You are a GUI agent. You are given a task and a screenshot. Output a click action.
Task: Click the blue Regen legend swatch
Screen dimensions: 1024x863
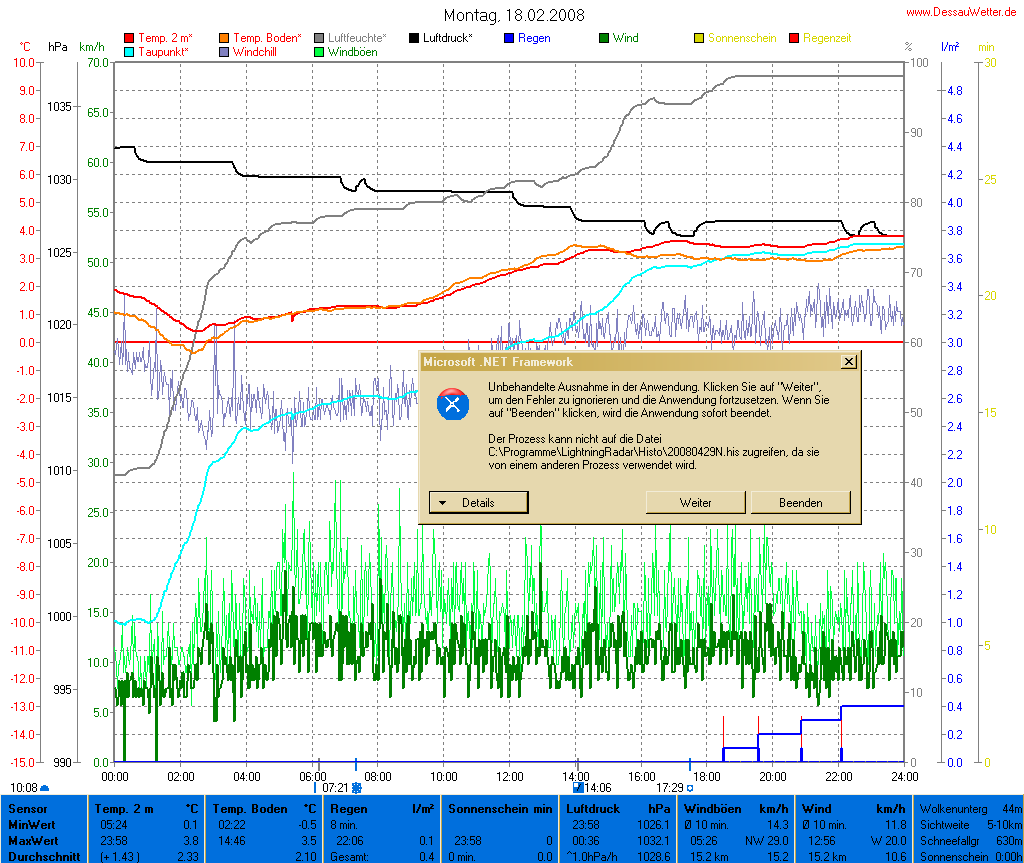(x=509, y=38)
